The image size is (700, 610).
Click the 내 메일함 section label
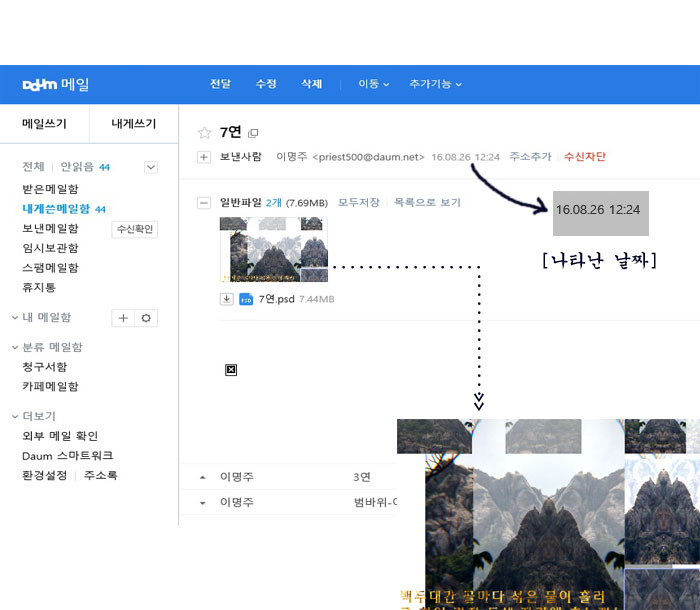(47, 318)
